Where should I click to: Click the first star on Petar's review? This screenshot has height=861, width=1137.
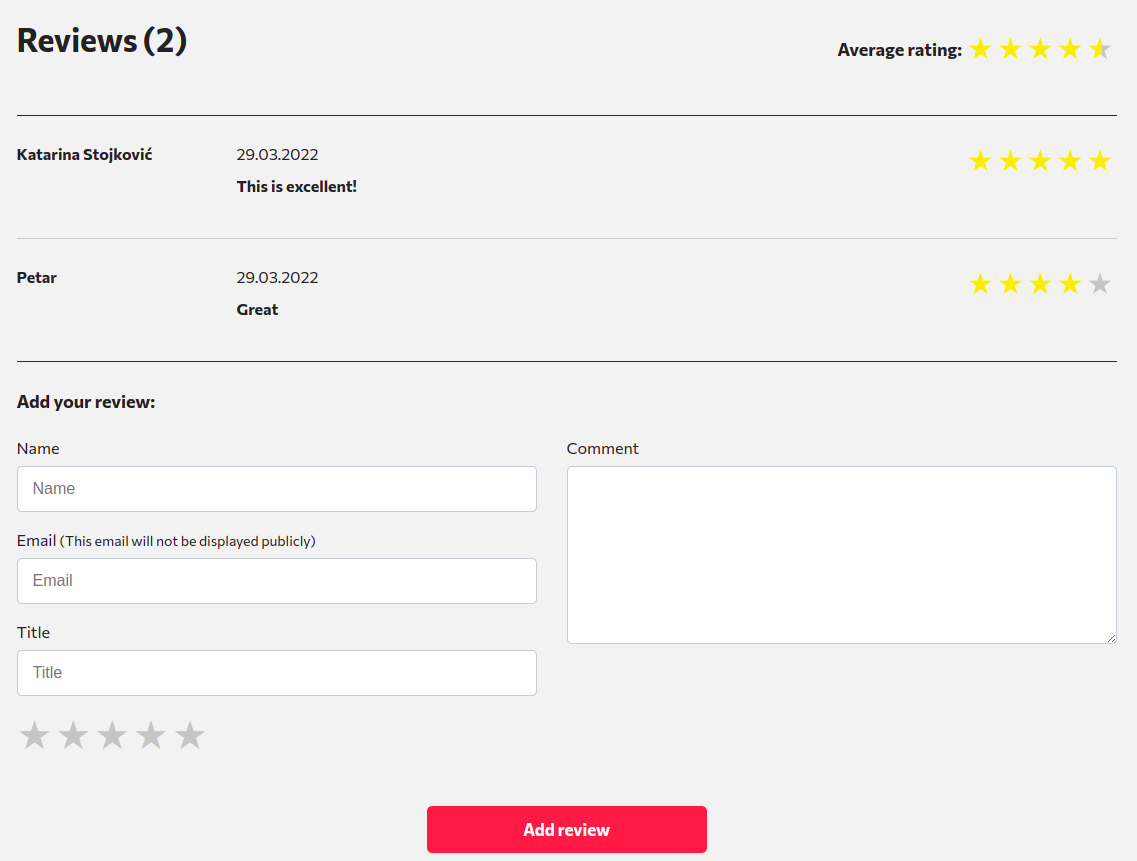tap(980, 285)
